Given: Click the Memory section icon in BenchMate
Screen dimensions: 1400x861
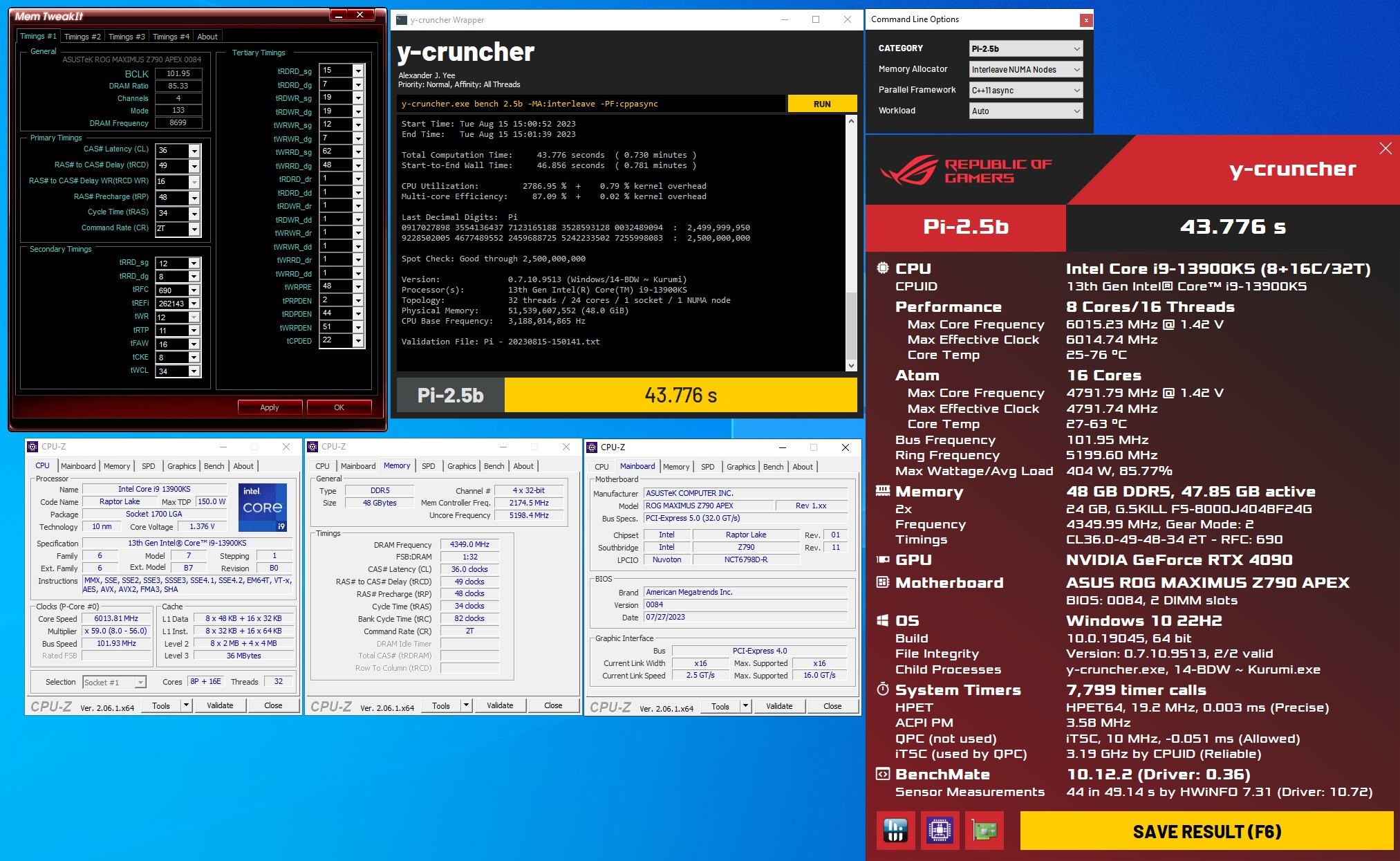Looking at the screenshot, I should (883, 491).
